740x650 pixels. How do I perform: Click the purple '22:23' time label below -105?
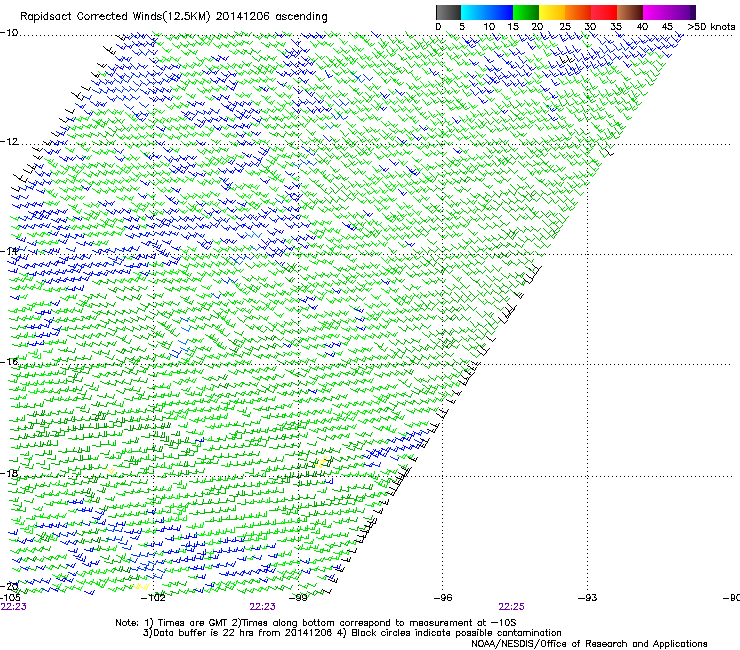(x=14, y=607)
